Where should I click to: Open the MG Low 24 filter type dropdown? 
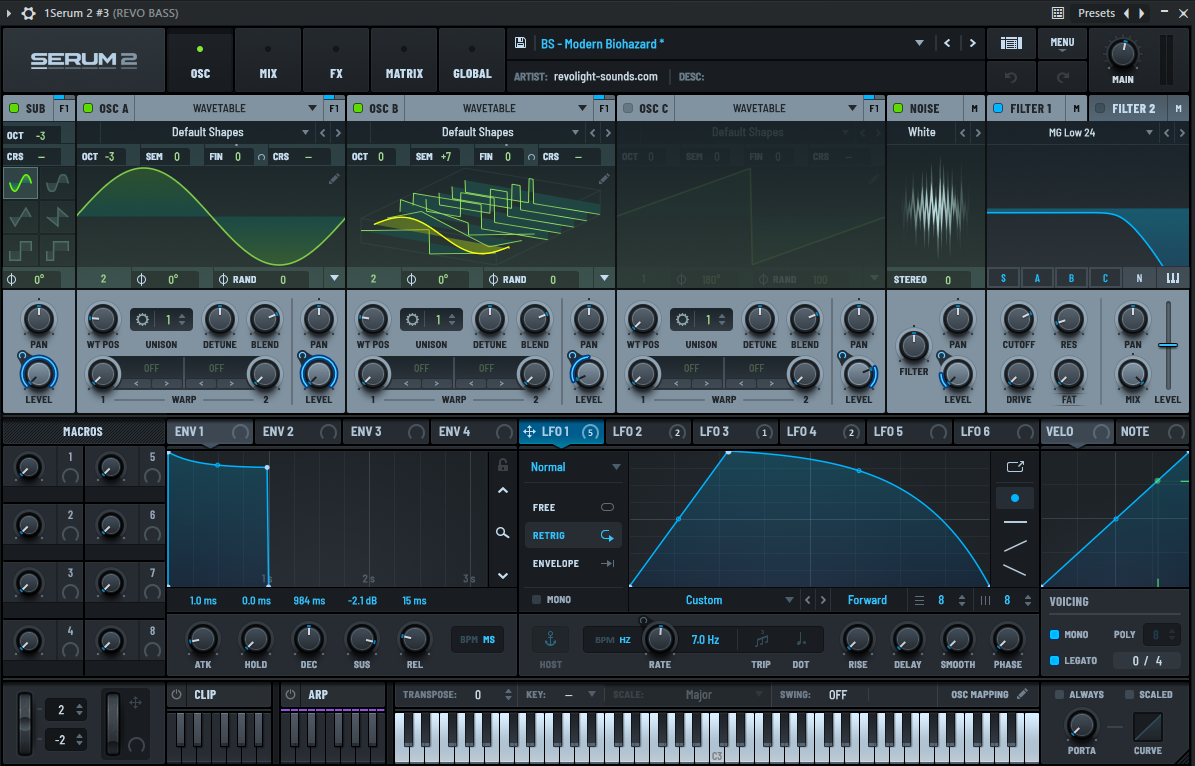tap(1149, 133)
